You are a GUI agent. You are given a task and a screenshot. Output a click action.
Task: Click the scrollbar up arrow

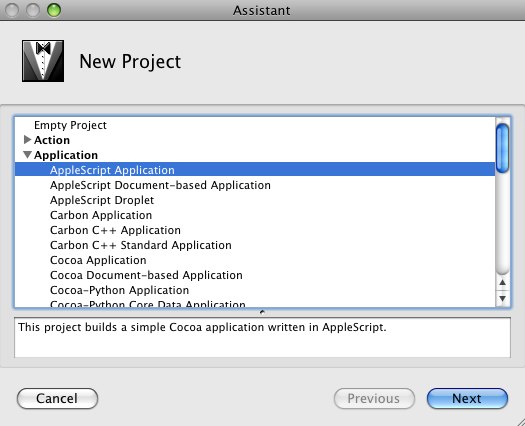click(x=502, y=283)
